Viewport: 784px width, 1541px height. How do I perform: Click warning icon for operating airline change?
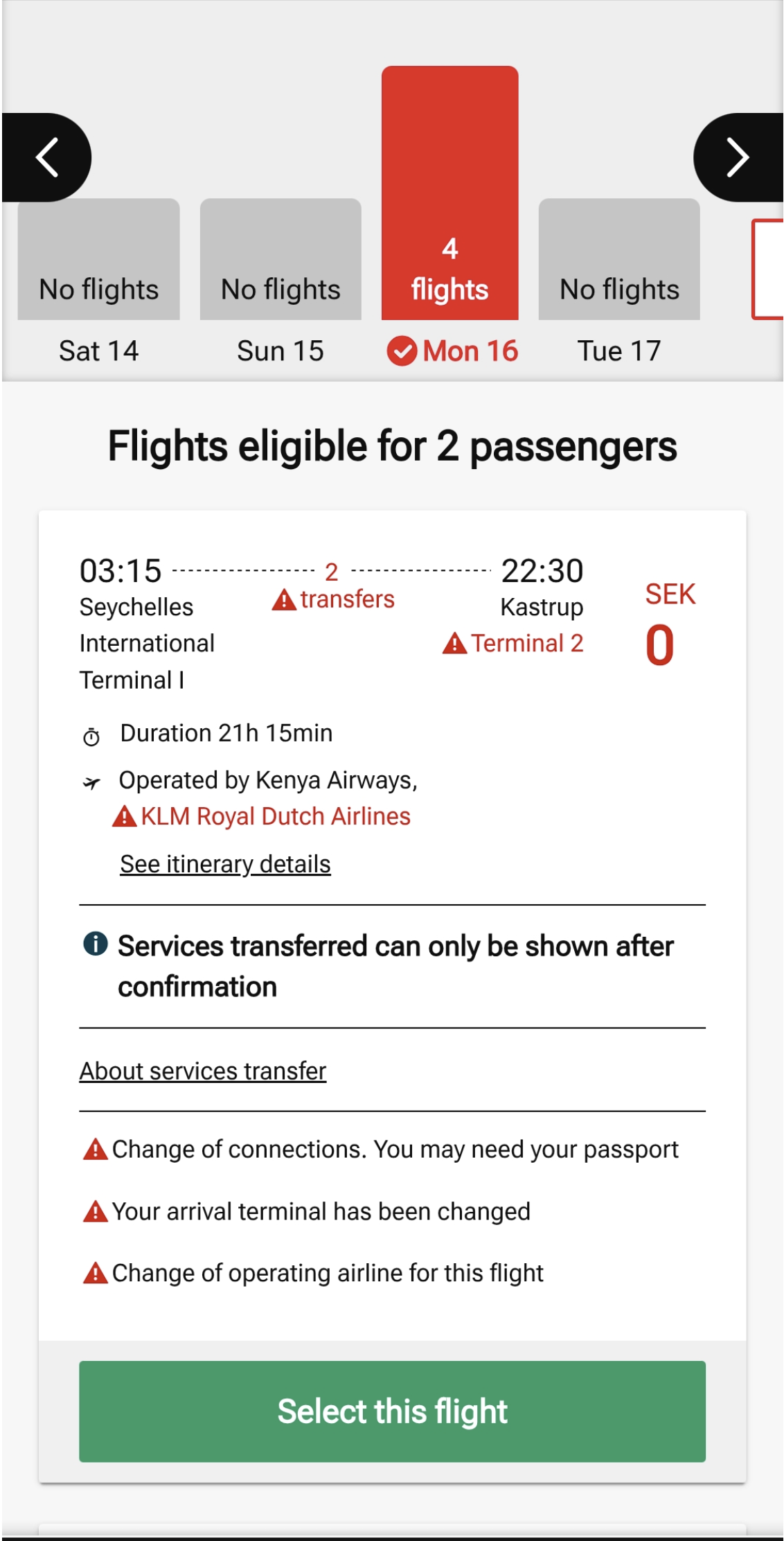pyautogui.click(x=95, y=1274)
